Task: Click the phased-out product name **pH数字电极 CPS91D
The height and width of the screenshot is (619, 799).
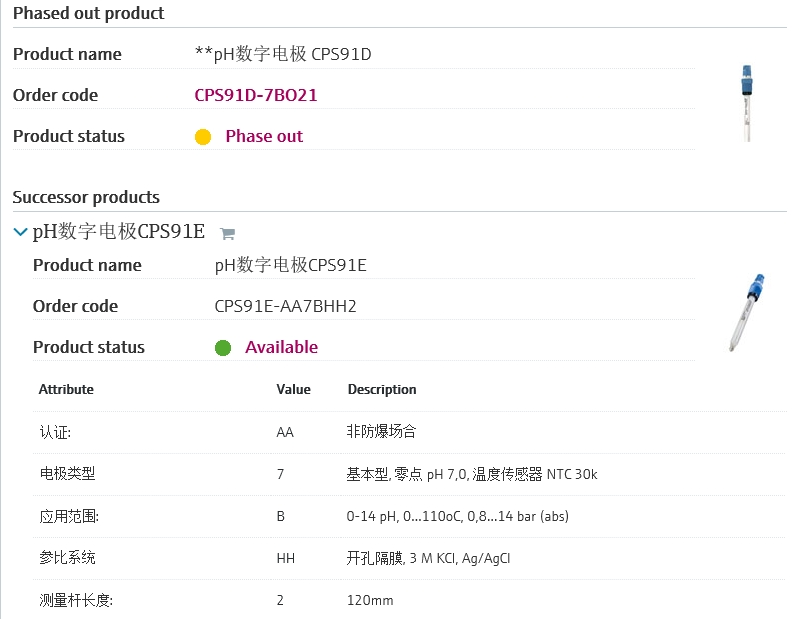Action: click(x=283, y=54)
